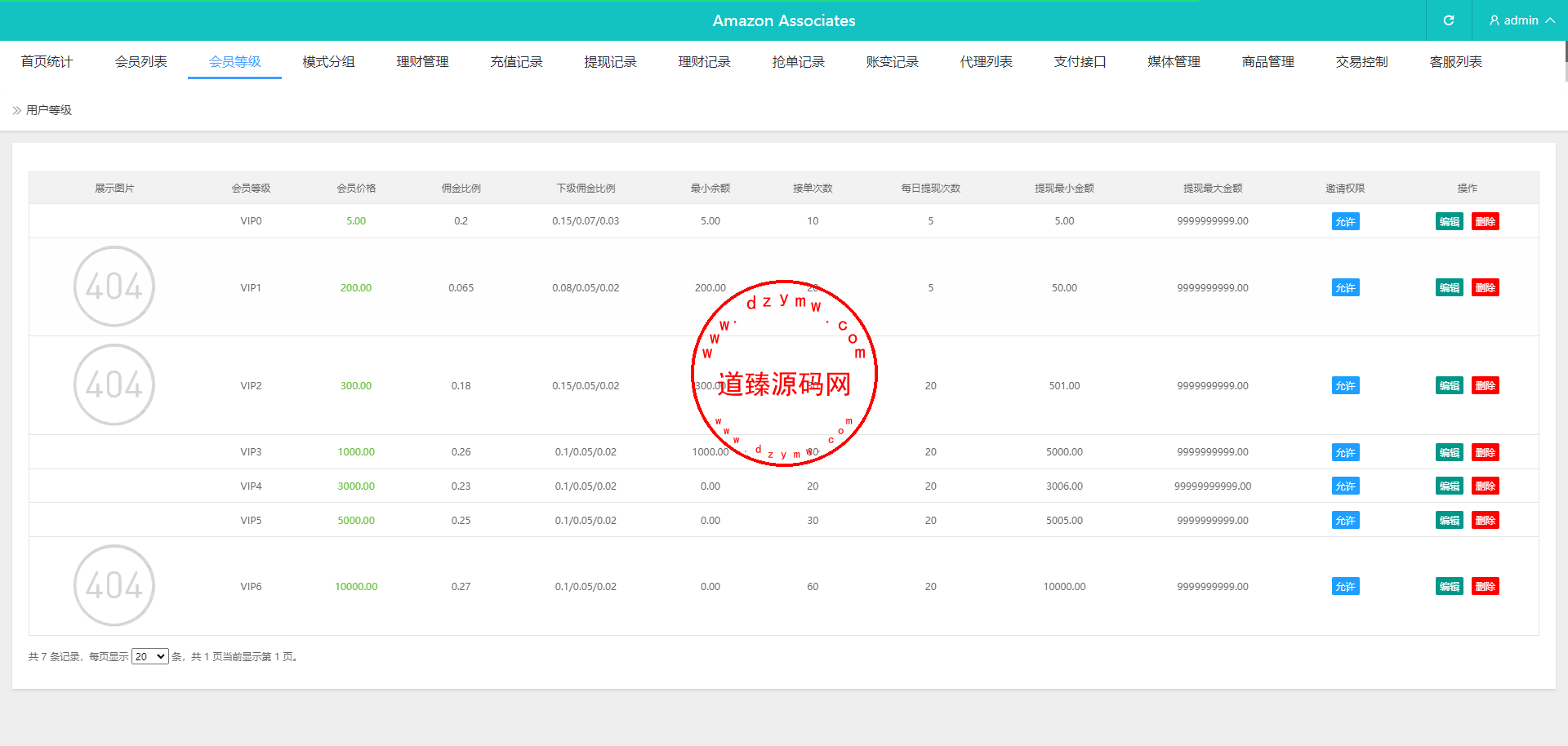Click the 提现最大金额 column header
1568x746 pixels.
[1213, 188]
